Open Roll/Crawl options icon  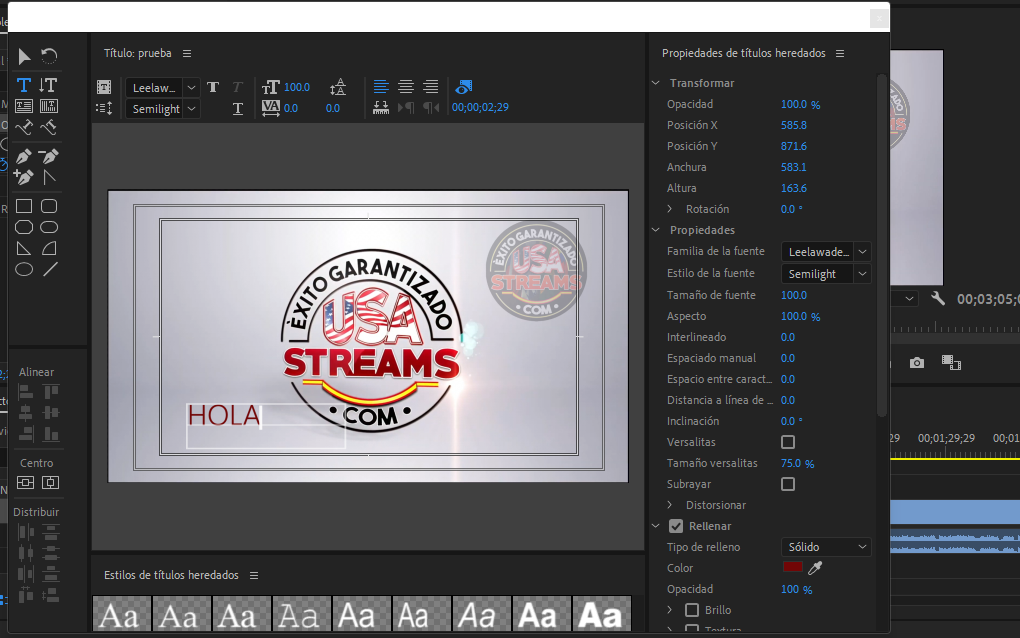coord(104,108)
